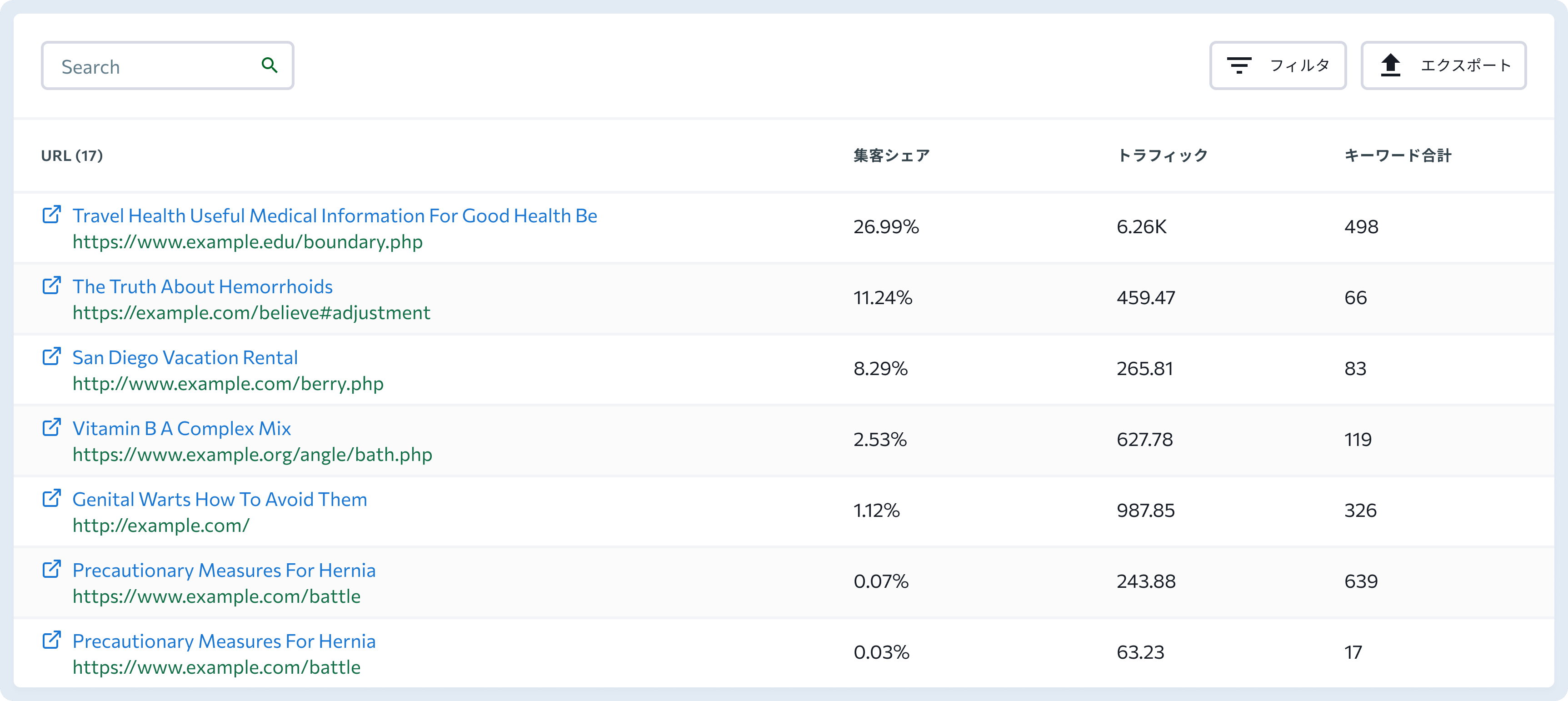Open external link icon for Vitamin B row
Screen dimensions: 1568x701
(x=52, y=427)
